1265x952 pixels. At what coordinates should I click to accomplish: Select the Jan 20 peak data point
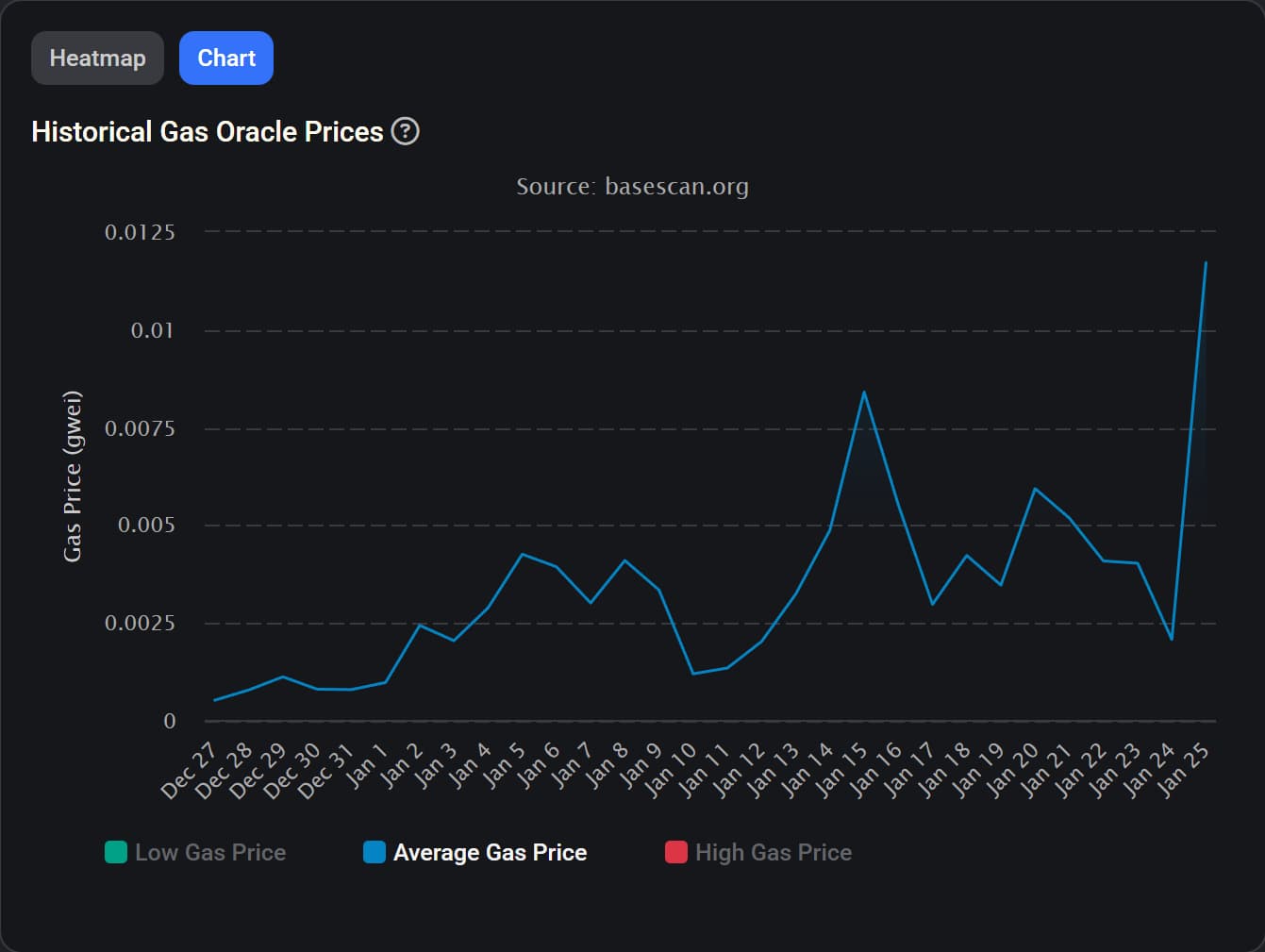[1035, 489]
